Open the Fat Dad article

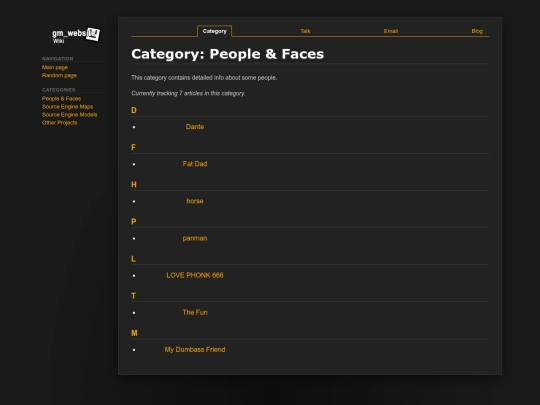[195, 164]
